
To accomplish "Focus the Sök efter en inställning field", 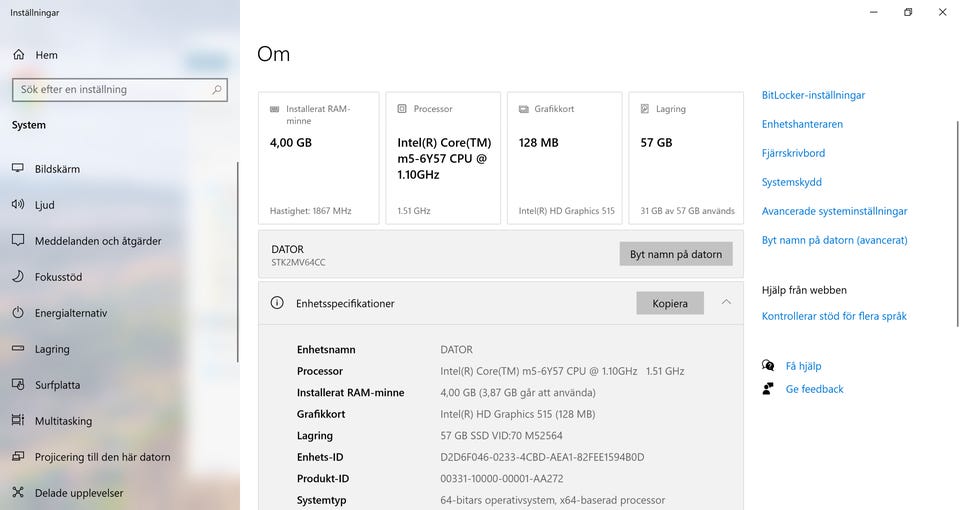I will click(x=110, y=89).
